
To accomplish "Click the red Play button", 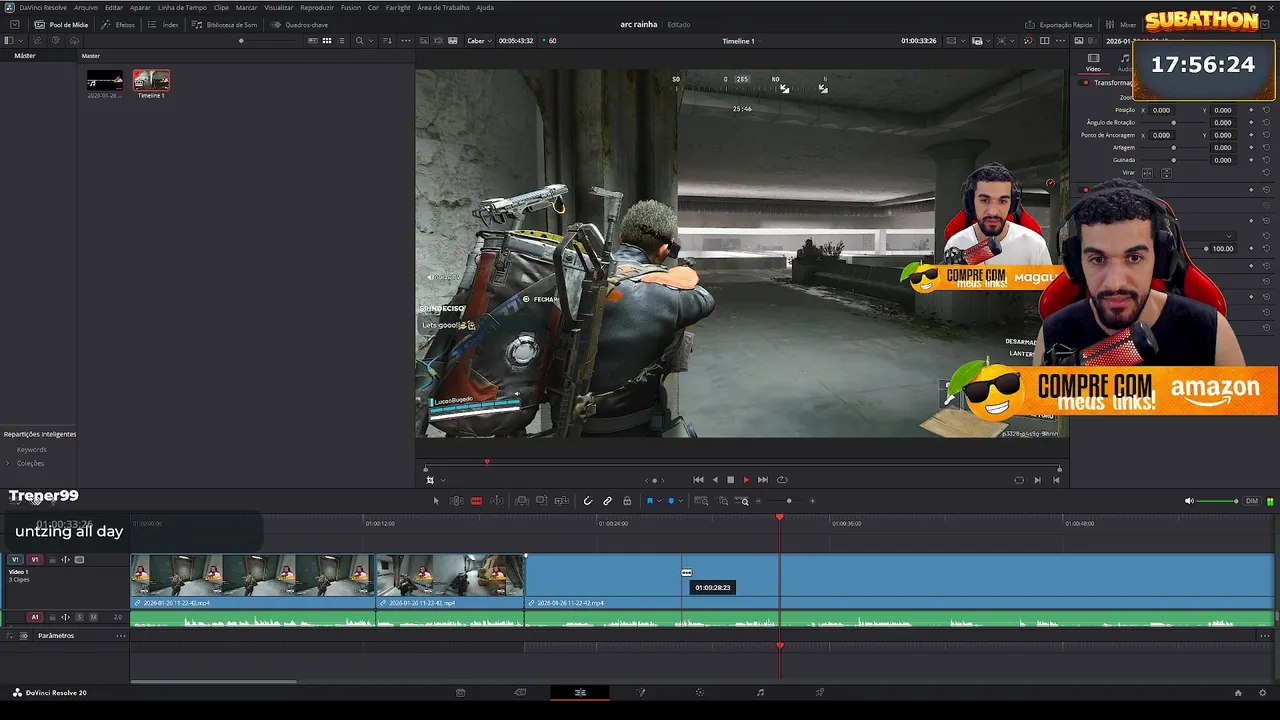I will click(x=746, y=480).
